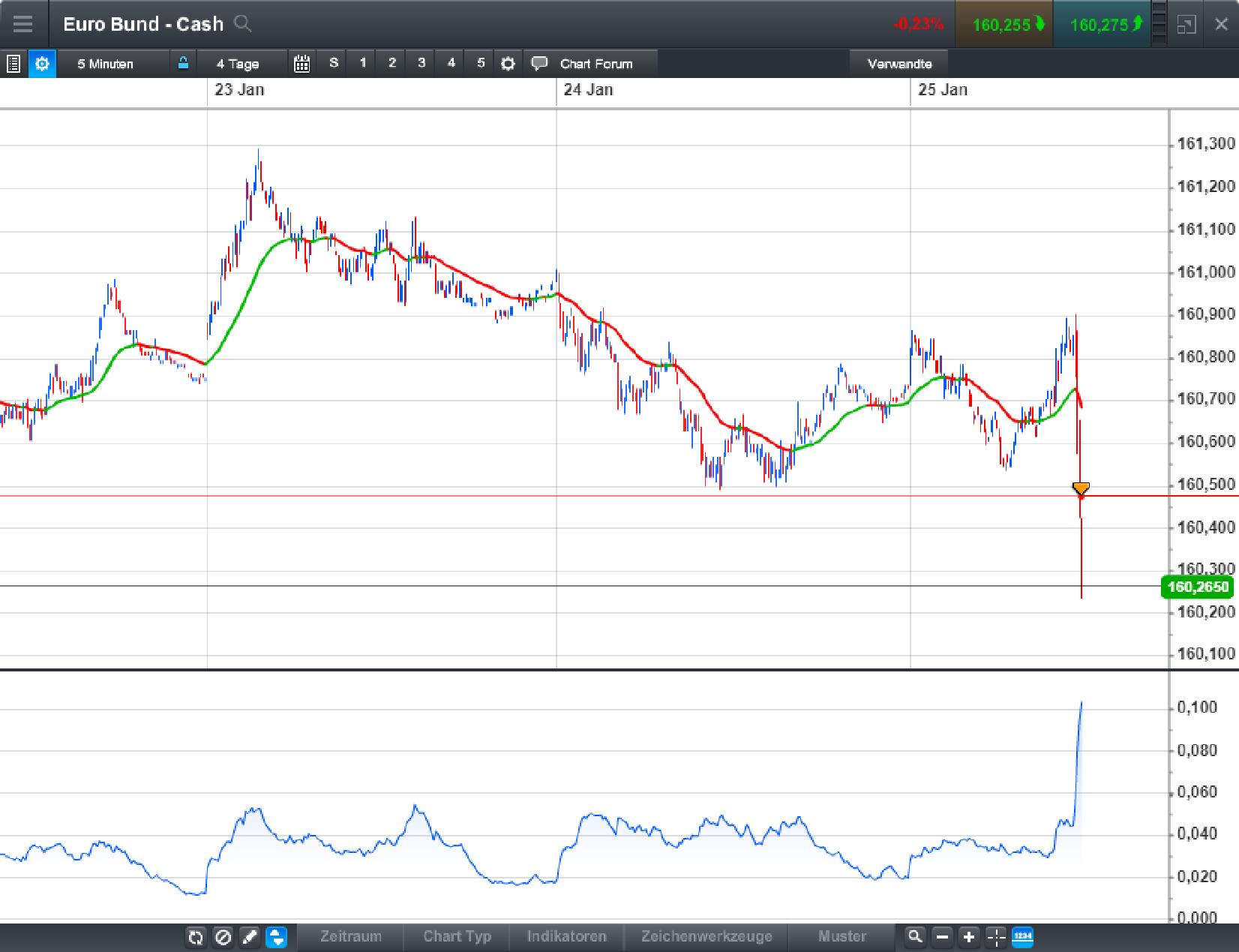
Task: Zoom in with the plus icon
Action: [969, 937]
